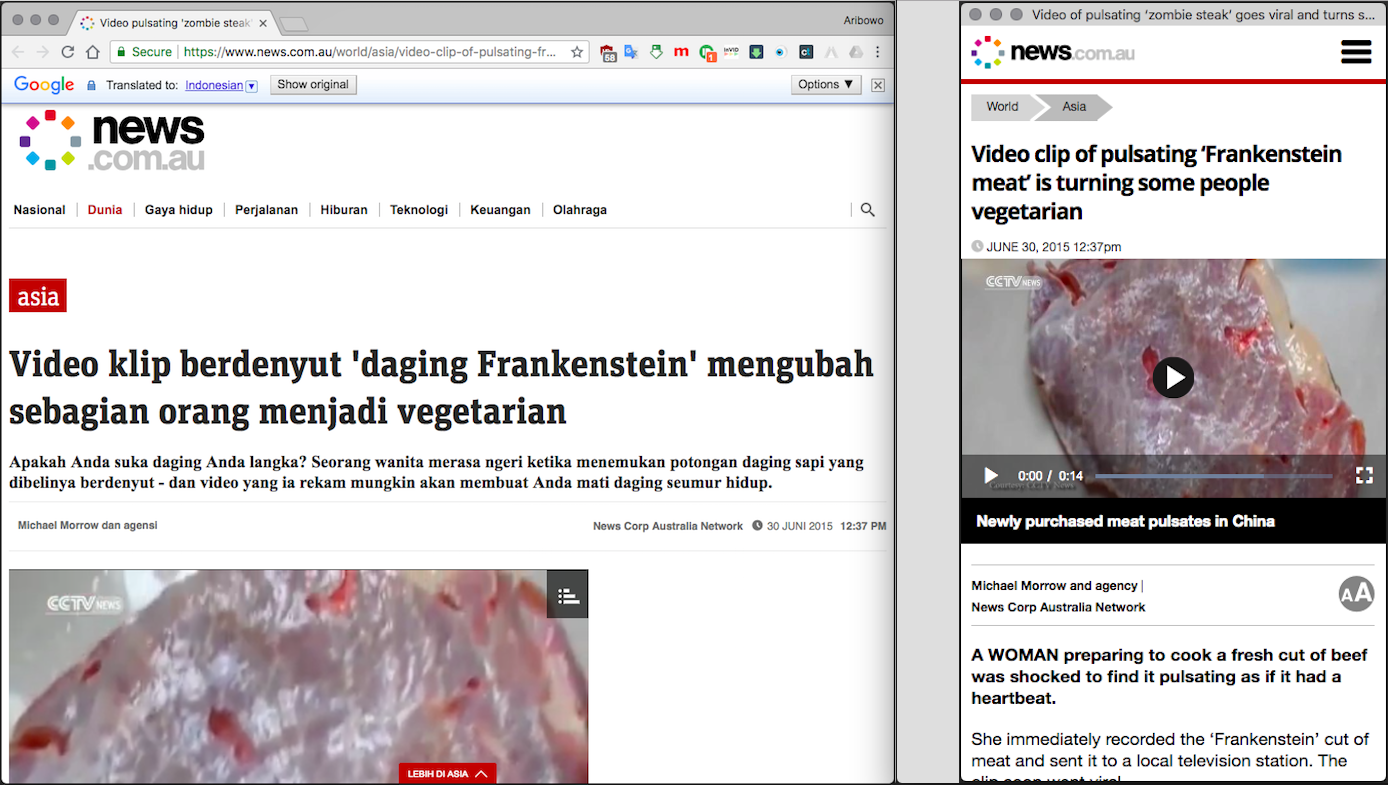
Task: Select the Olahraga nav menu item
Action: click(580, 210)
